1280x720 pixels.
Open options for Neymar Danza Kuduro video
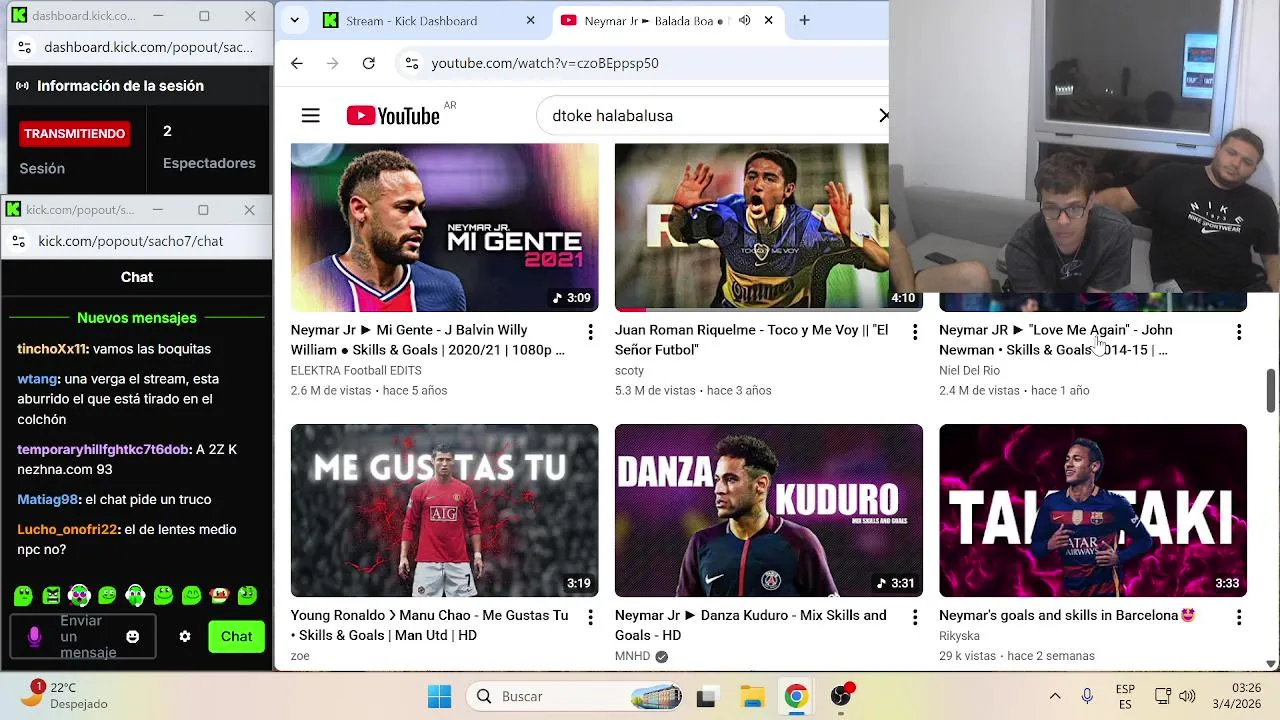click(x=914, y=618)
